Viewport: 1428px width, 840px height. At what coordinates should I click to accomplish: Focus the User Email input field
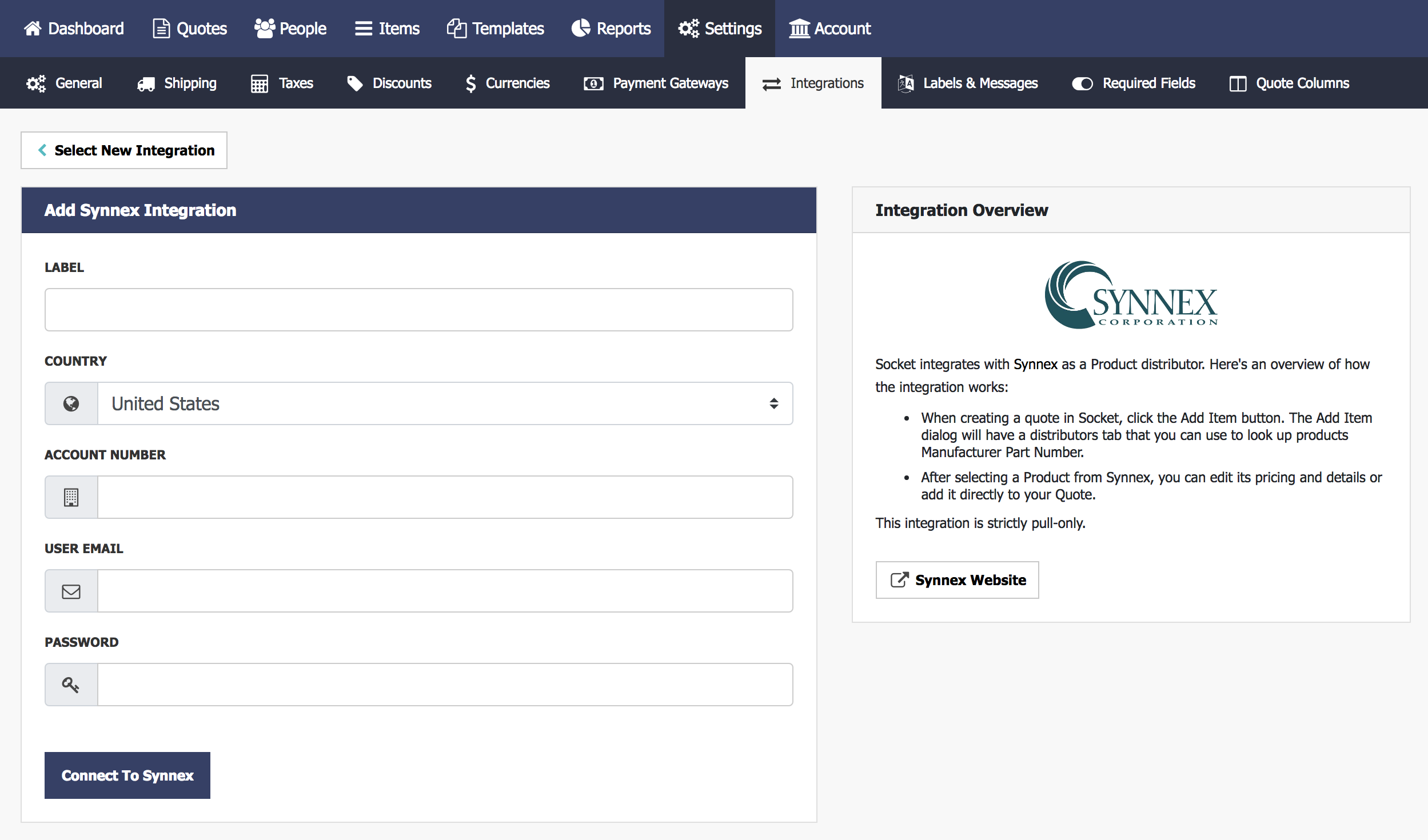tap(445, 591)
